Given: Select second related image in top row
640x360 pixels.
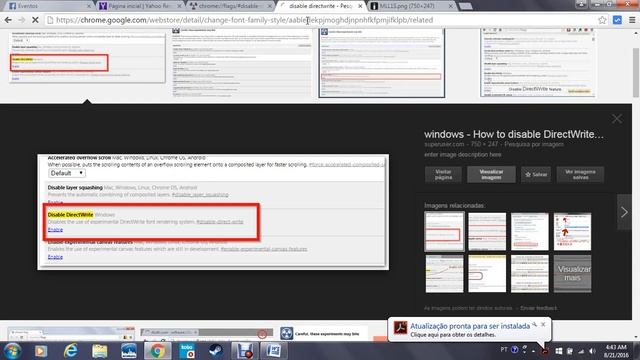Looking at the screenshot, I should [487, 231].
